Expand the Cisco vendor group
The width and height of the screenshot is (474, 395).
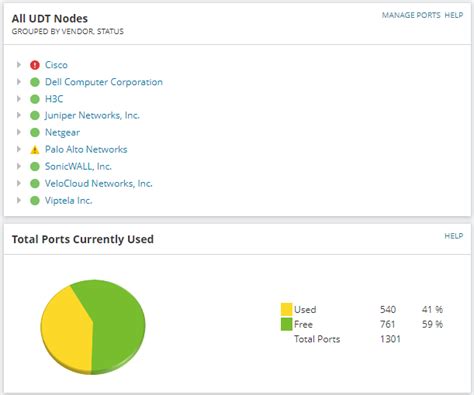pos(19,65)
